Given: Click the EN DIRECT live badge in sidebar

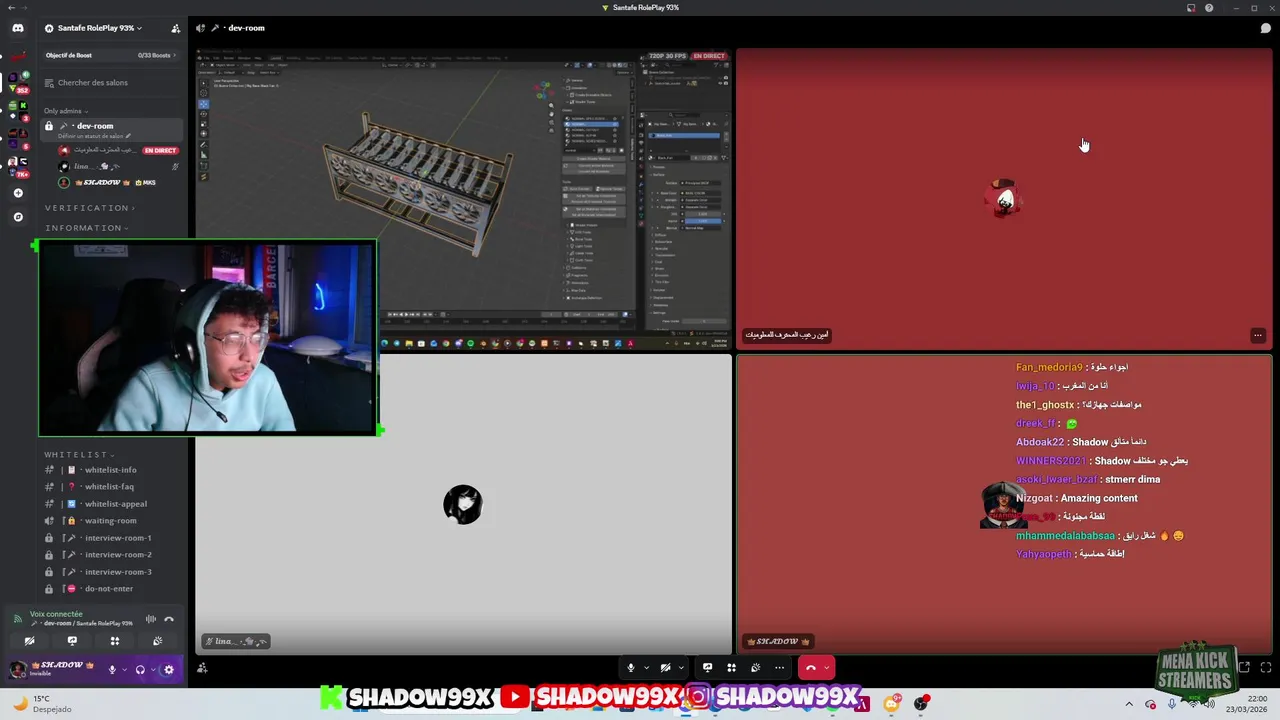Looking at the screenshot, I should click(160, 150).
